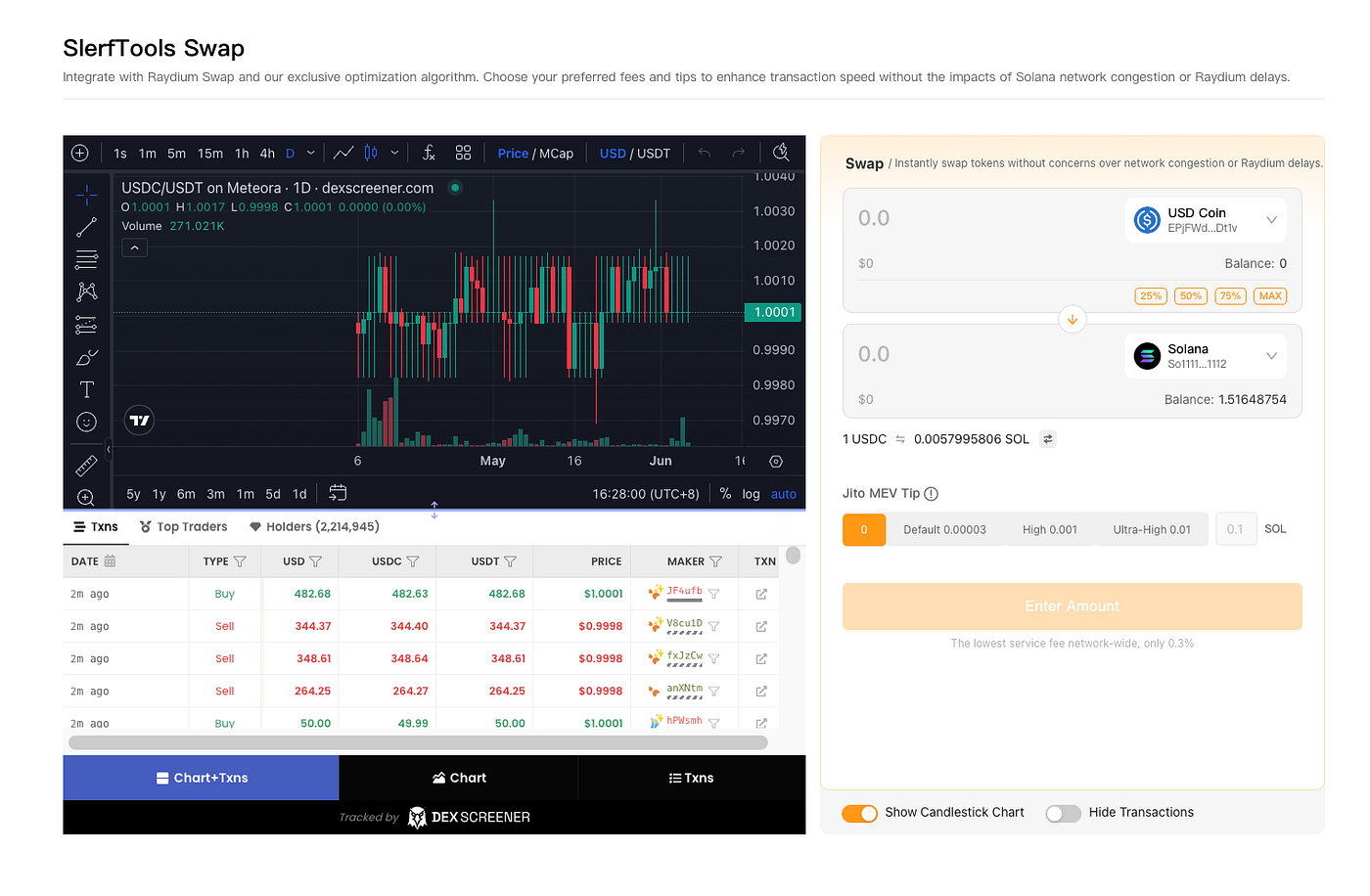
Task: Open the chart layout grid icon
Action: tap(463, 153)
